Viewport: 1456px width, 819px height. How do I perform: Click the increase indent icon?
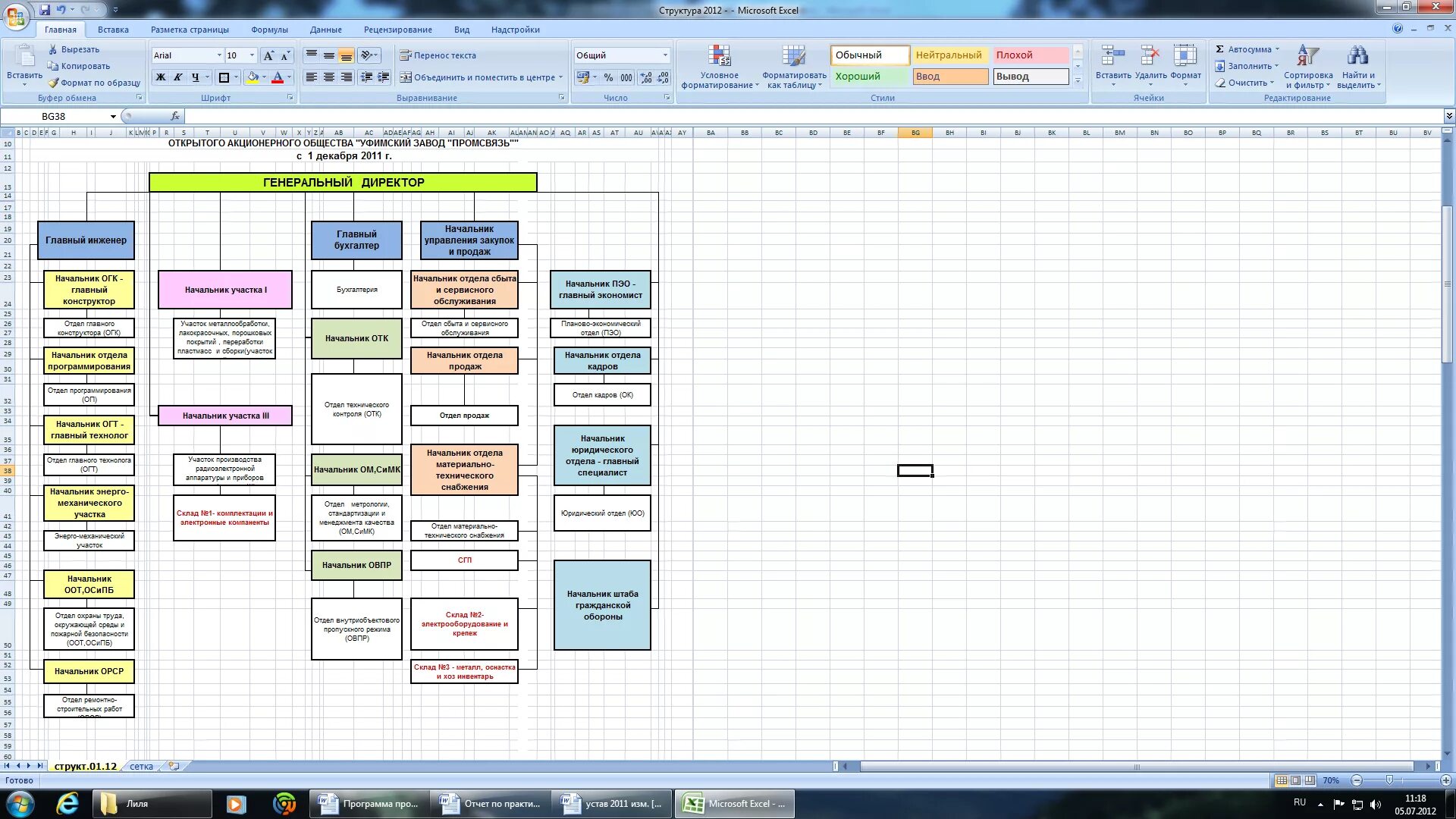click(x=384, y=77)
